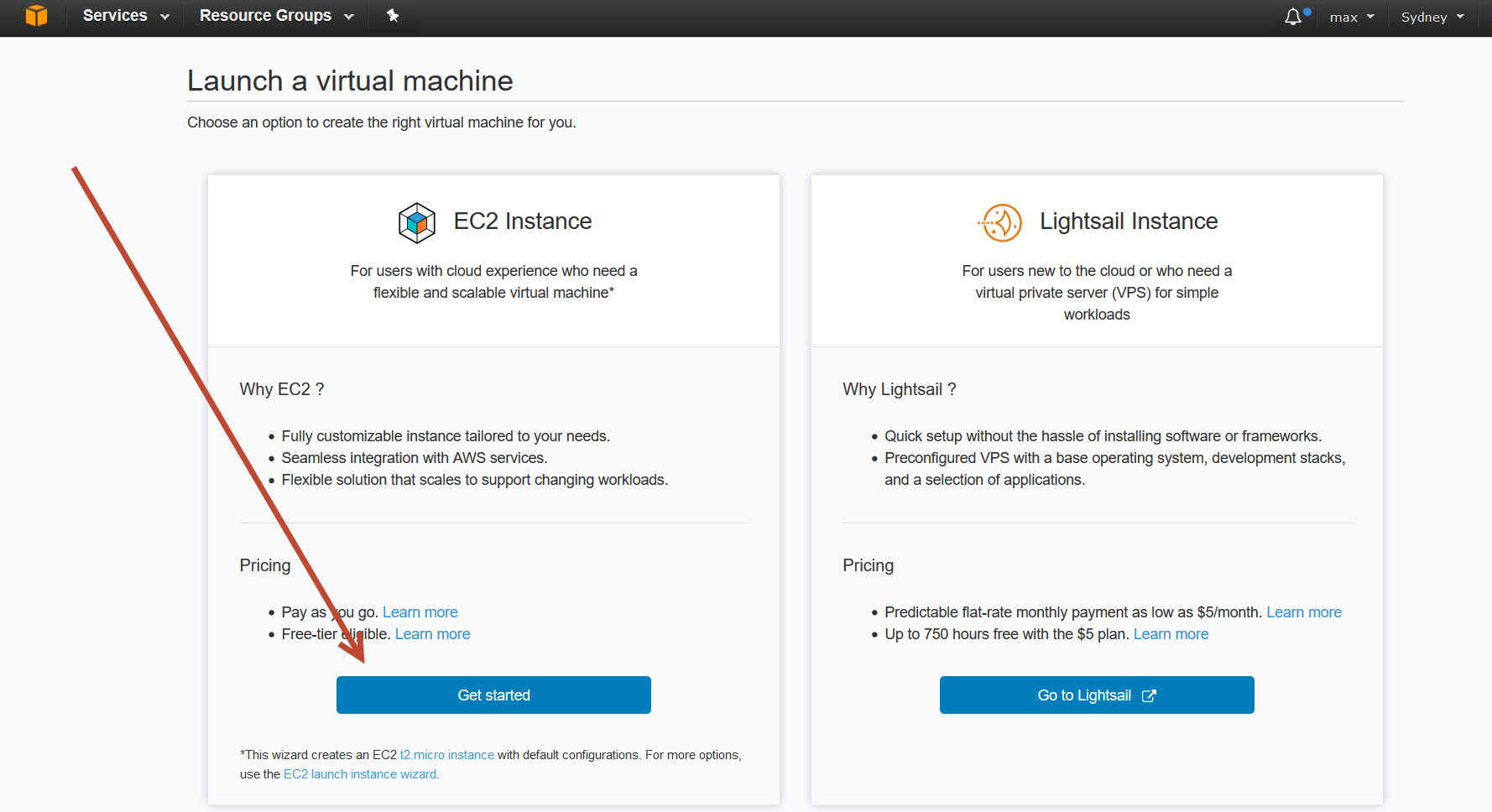Viewport: 1492px width, 812px height.
Task: Open Learn more for 750 hours free
Action: [x=1171, y=634]
